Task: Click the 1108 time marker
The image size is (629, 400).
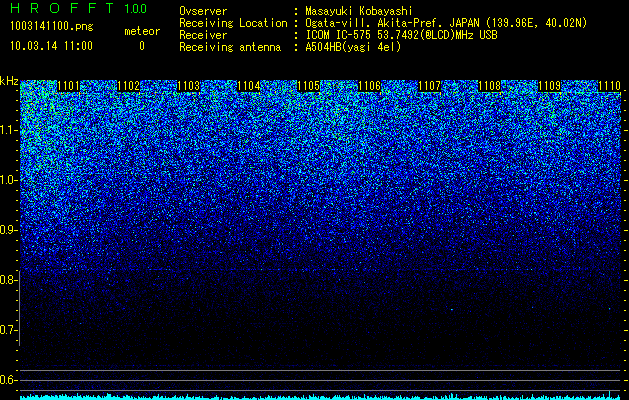Action: pyautogui.click(x=489, y=86)
